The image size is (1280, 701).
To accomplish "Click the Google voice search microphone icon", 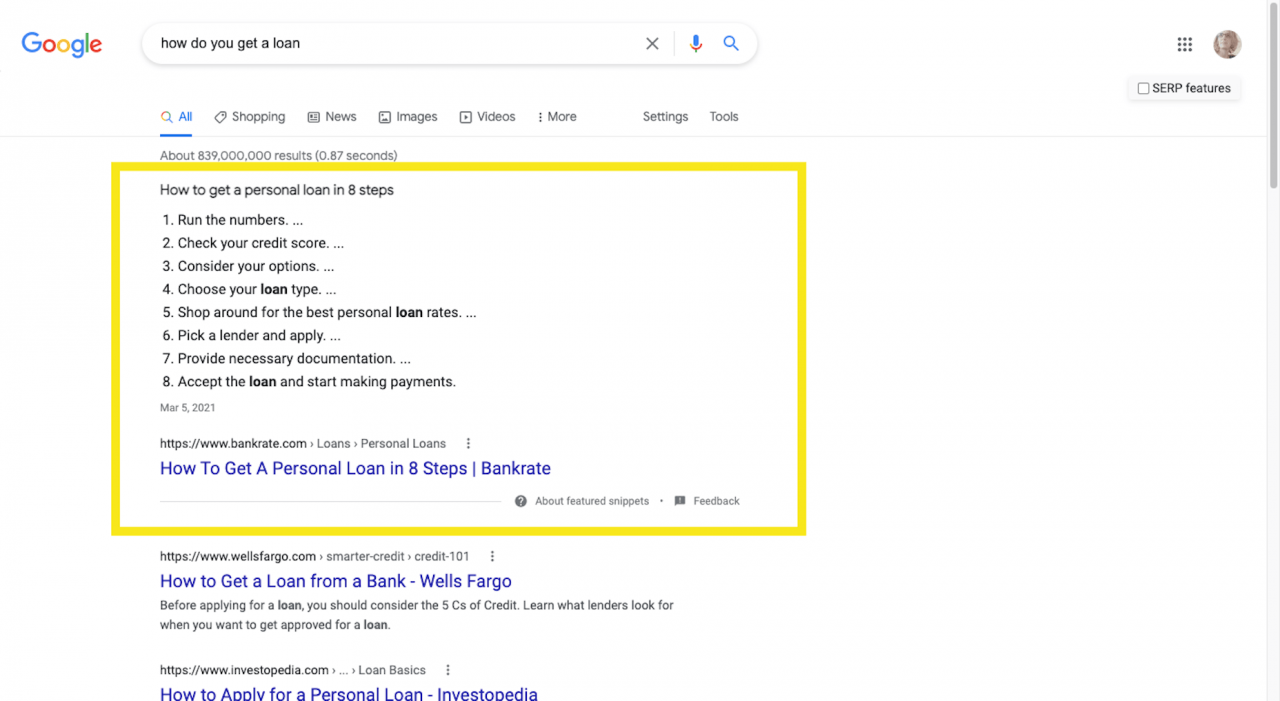I will (x=696, y=43).
